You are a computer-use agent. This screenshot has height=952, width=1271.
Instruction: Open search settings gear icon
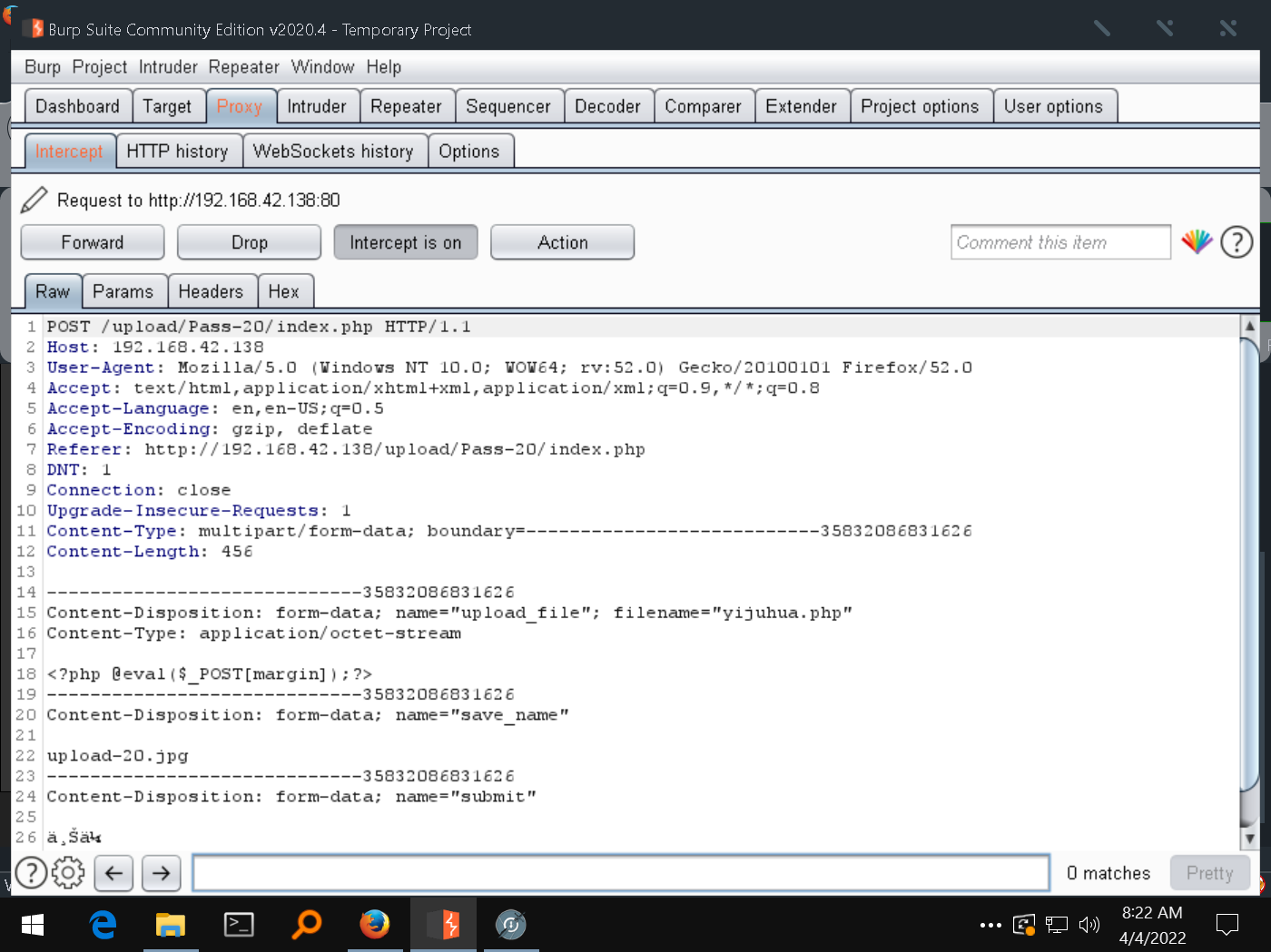pyautogui.click(x=68, y=873)
